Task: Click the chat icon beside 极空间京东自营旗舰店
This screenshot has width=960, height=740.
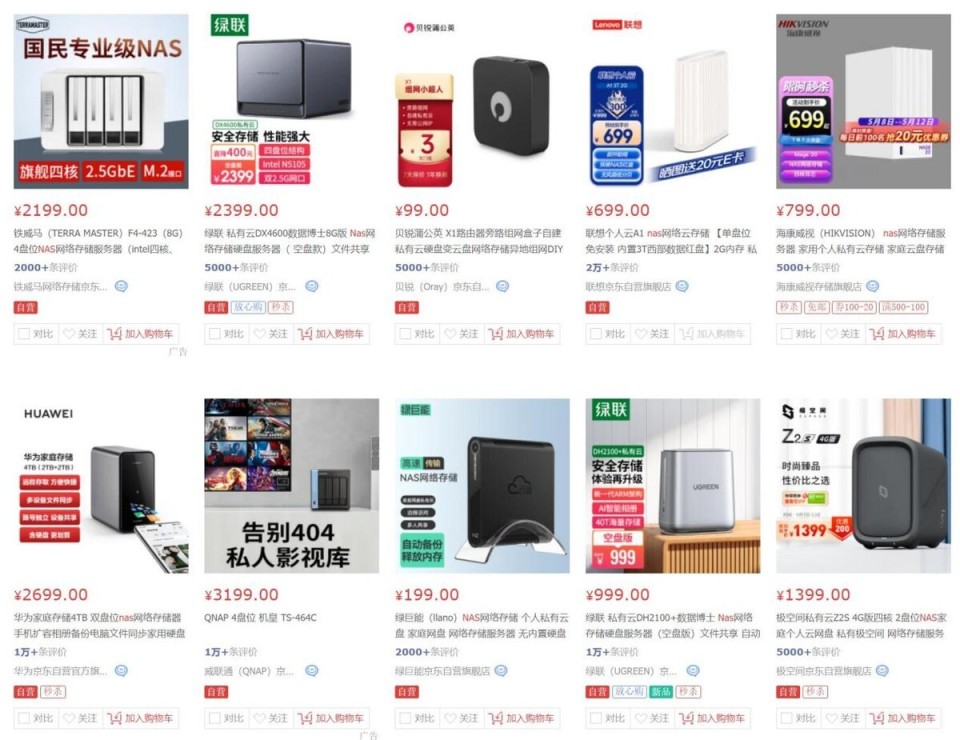Action: 882,670
